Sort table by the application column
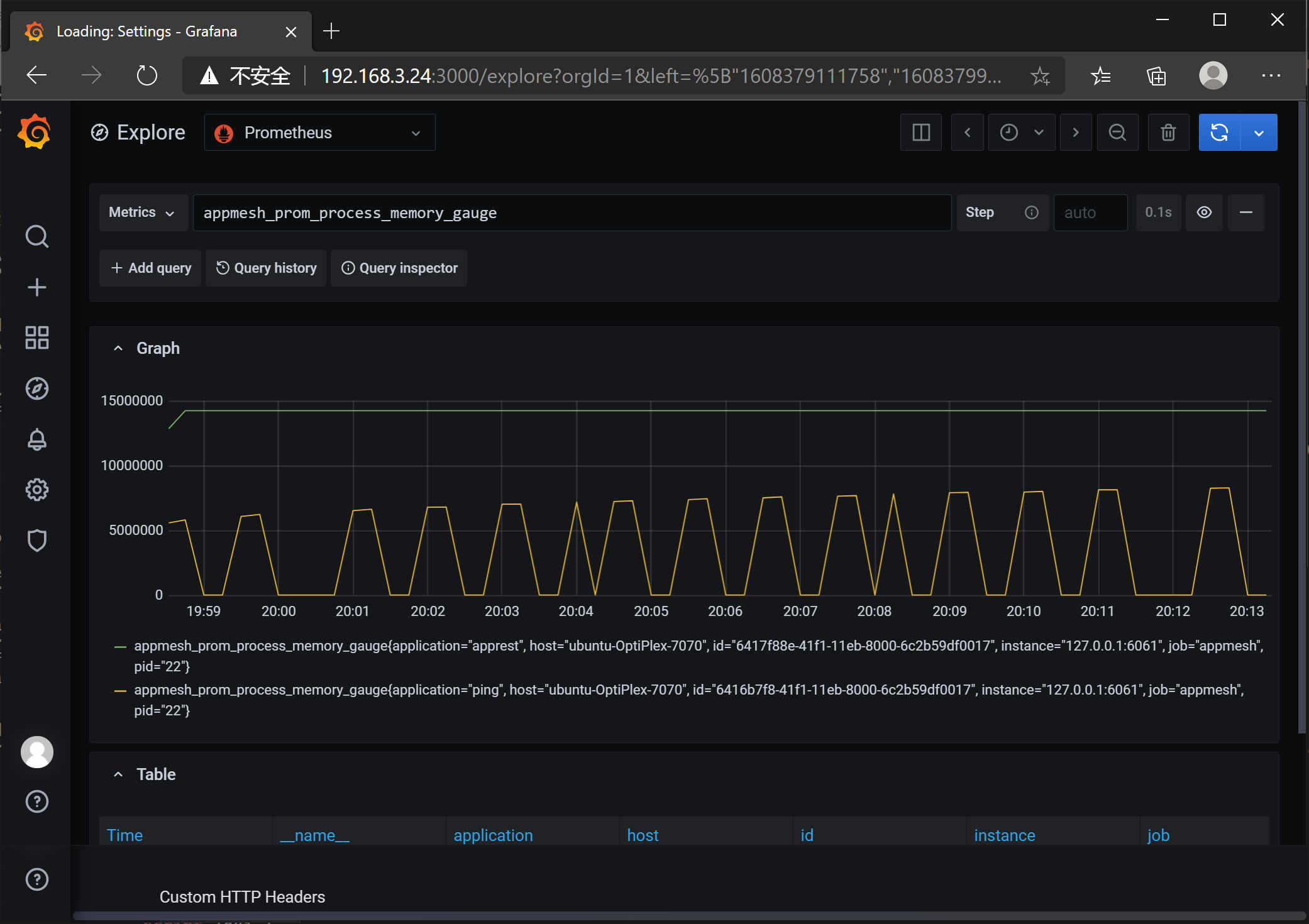 [493, 835]
